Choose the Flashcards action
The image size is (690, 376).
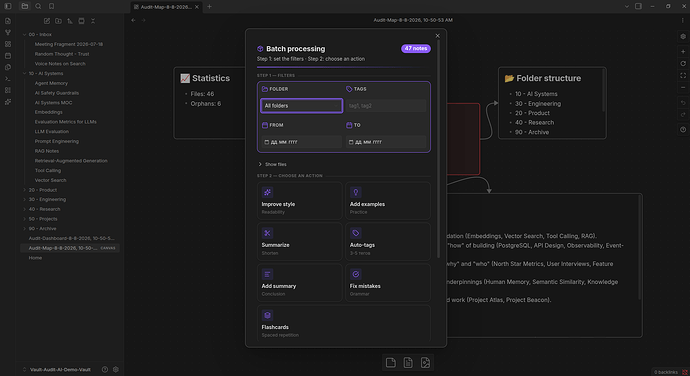[x=344, y=323]
